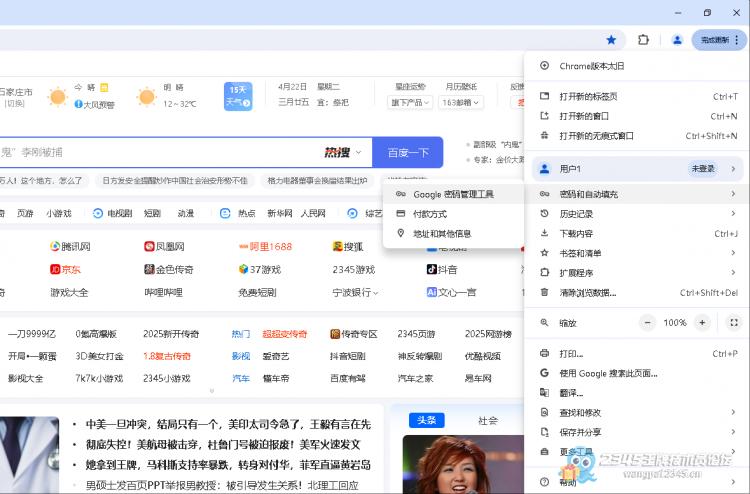Click the card icon beside 付款方式
This screenshot has width=750, height=494.
click(x=401, y=213)
